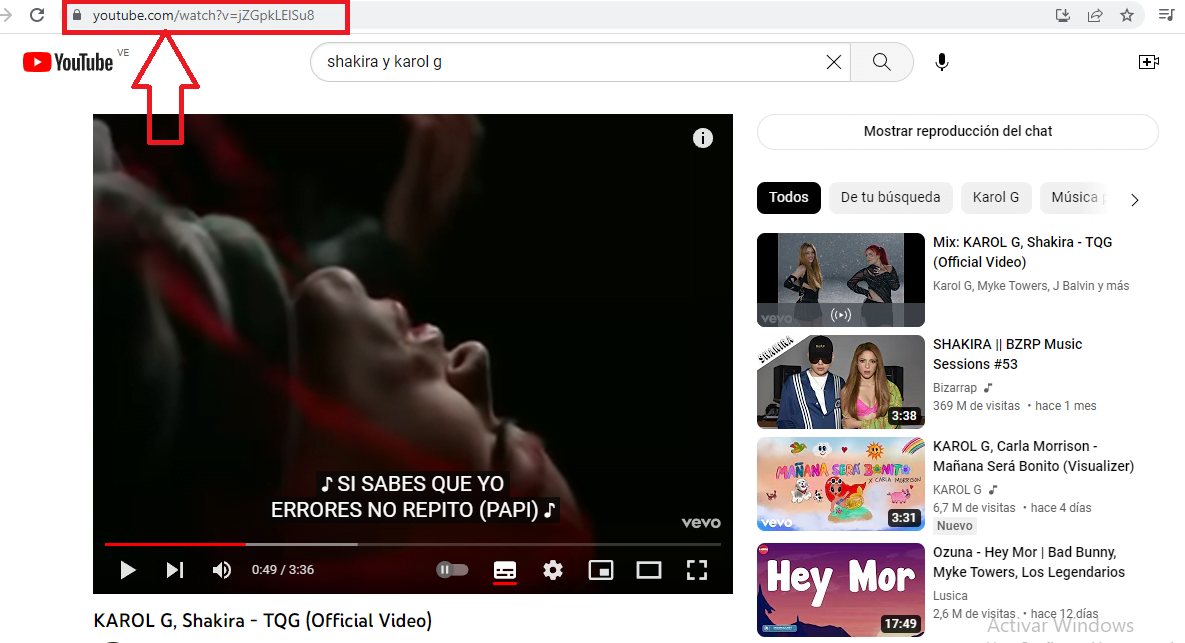Toggle the Autoplay switch in player controls
The width and height of the screenshot is (1185, 643).
click(x=452, y=569)
